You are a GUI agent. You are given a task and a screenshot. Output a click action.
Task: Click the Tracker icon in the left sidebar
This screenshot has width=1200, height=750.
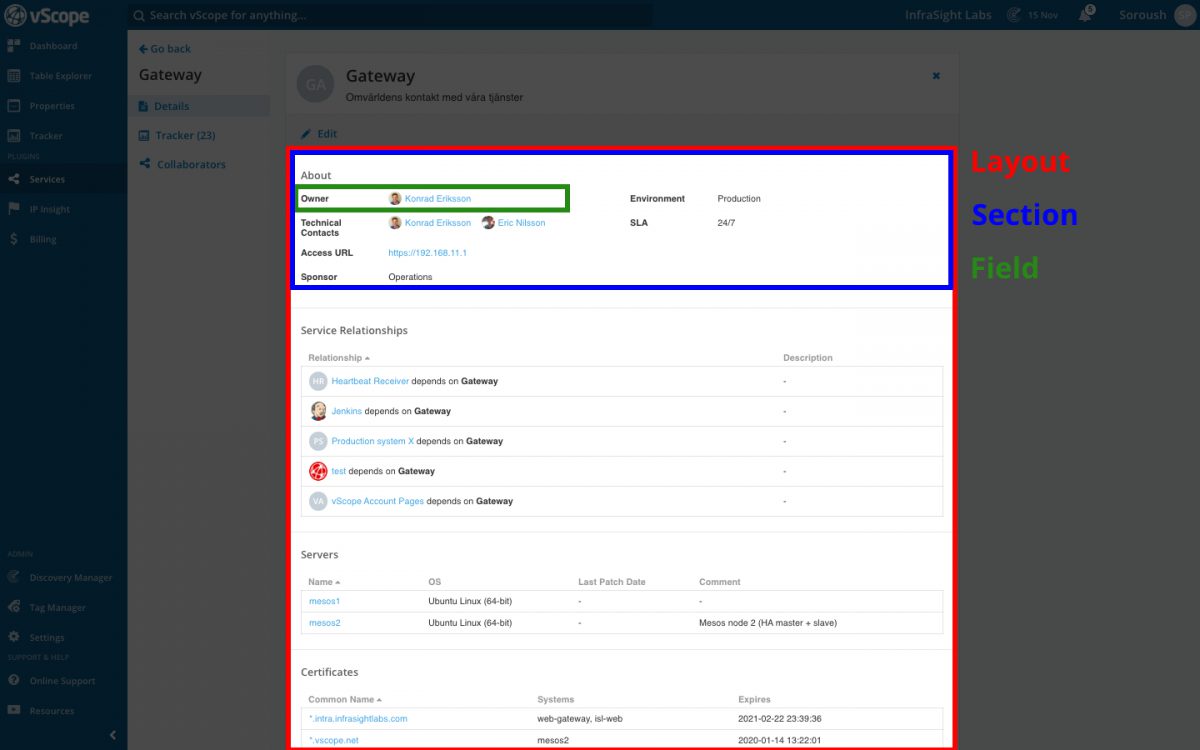(14, 136)
